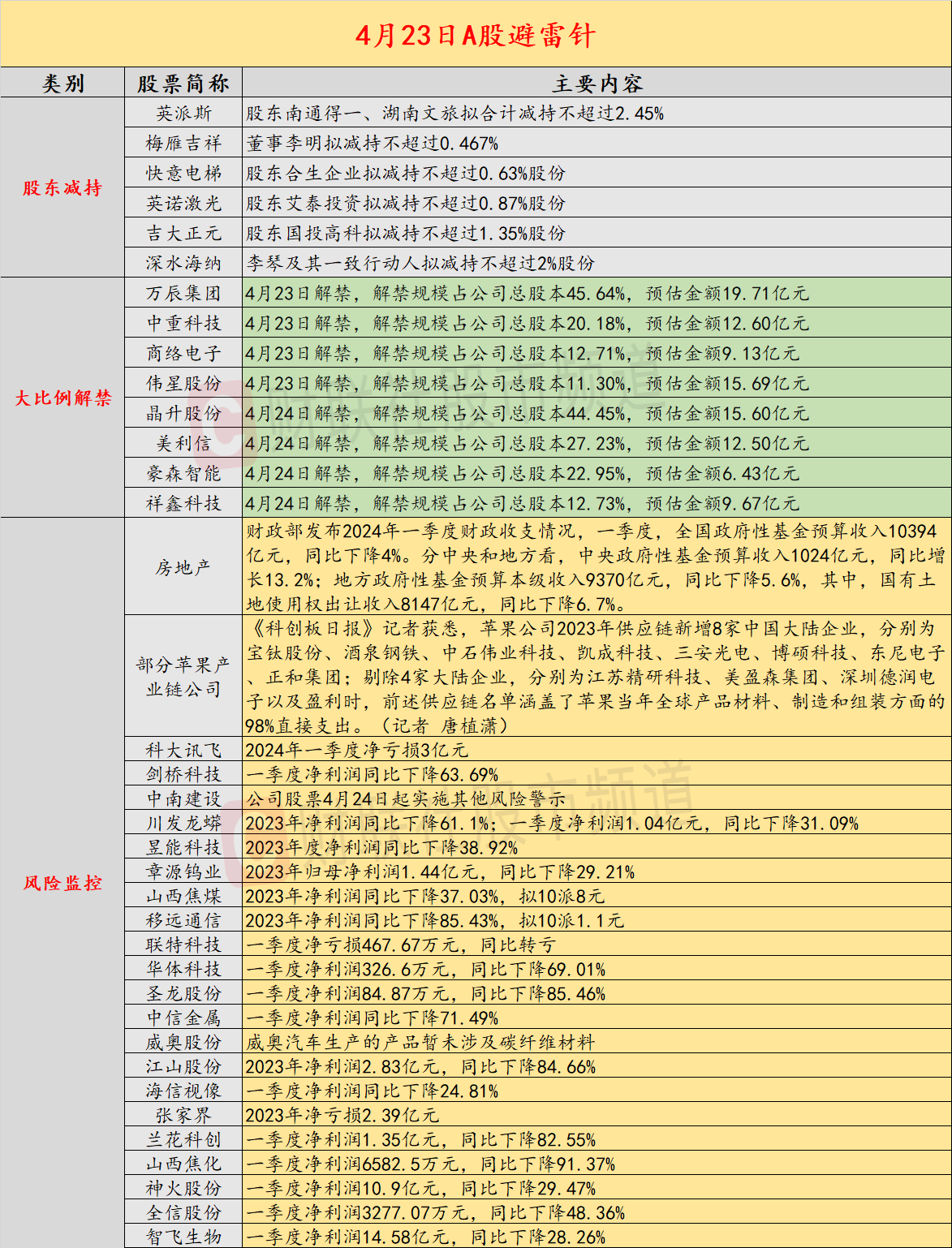The width and height of the screenshot is (952, 1248).
Task: Click unlock row with 总股本44.45%
Action: click(597, 413)
